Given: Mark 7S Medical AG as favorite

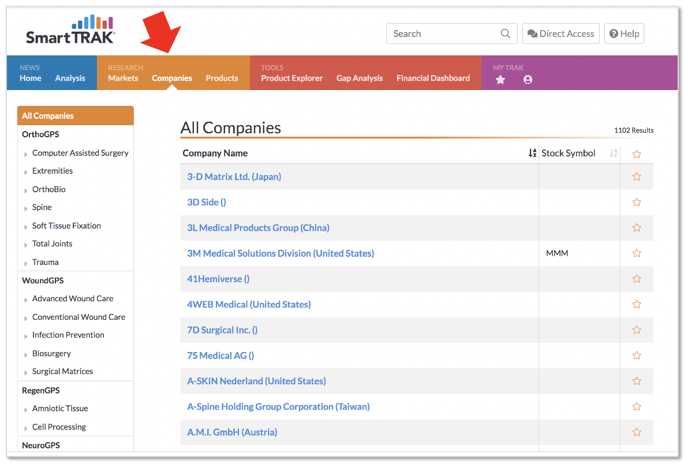Looking at the screenshot, I should (x=637, y=355).
